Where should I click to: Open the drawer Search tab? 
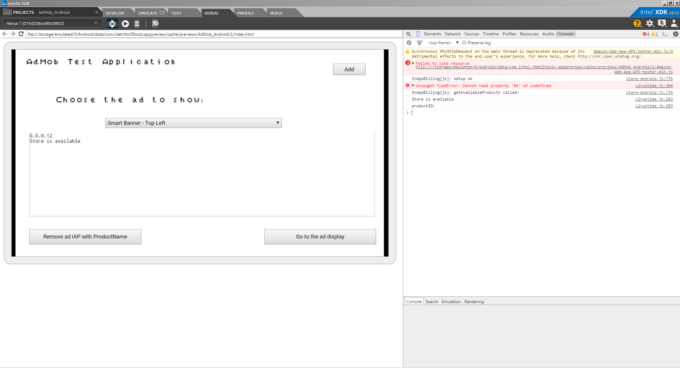click(432, 302)
